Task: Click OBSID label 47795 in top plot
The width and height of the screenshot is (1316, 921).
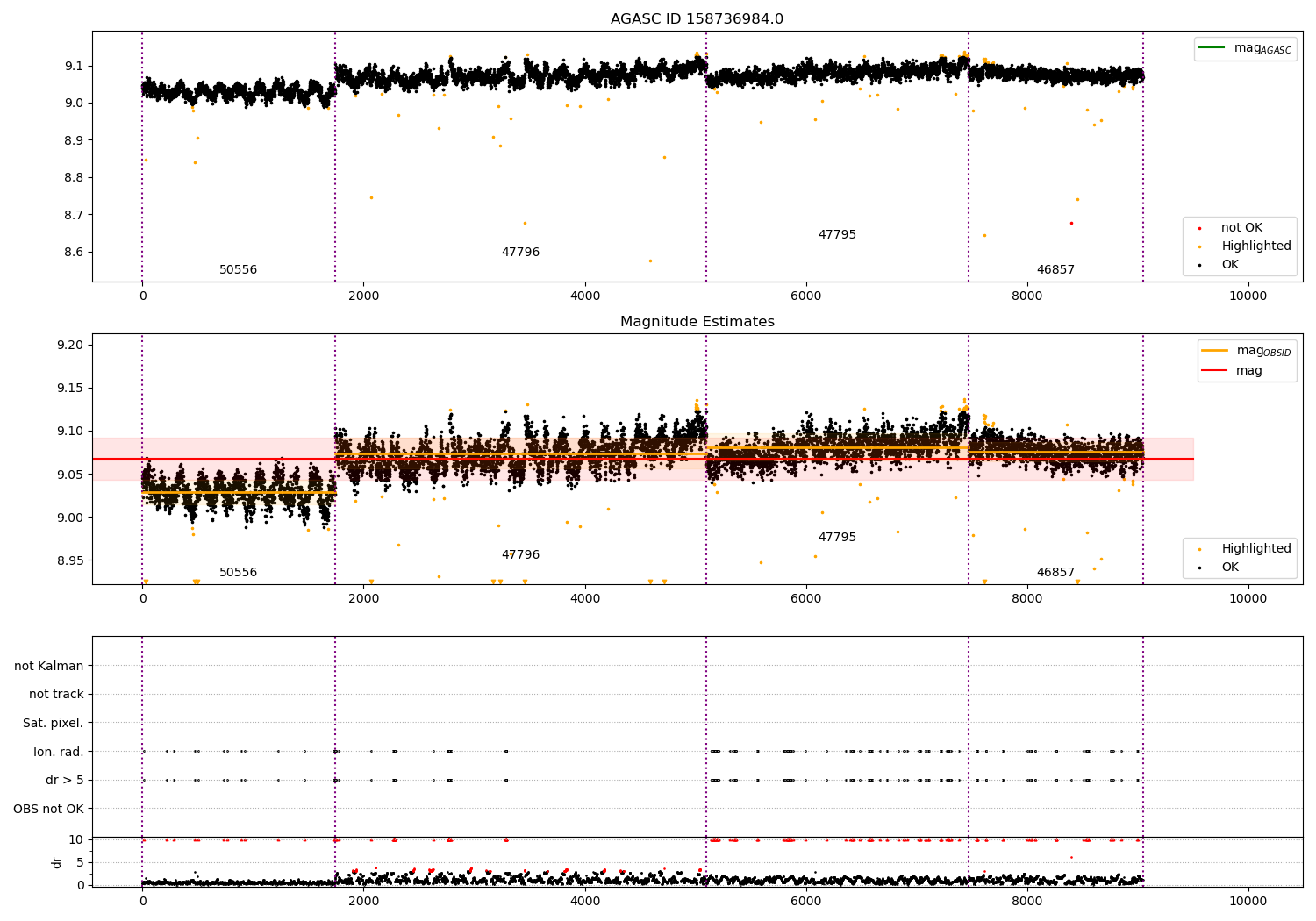Action: coord(837,235)
